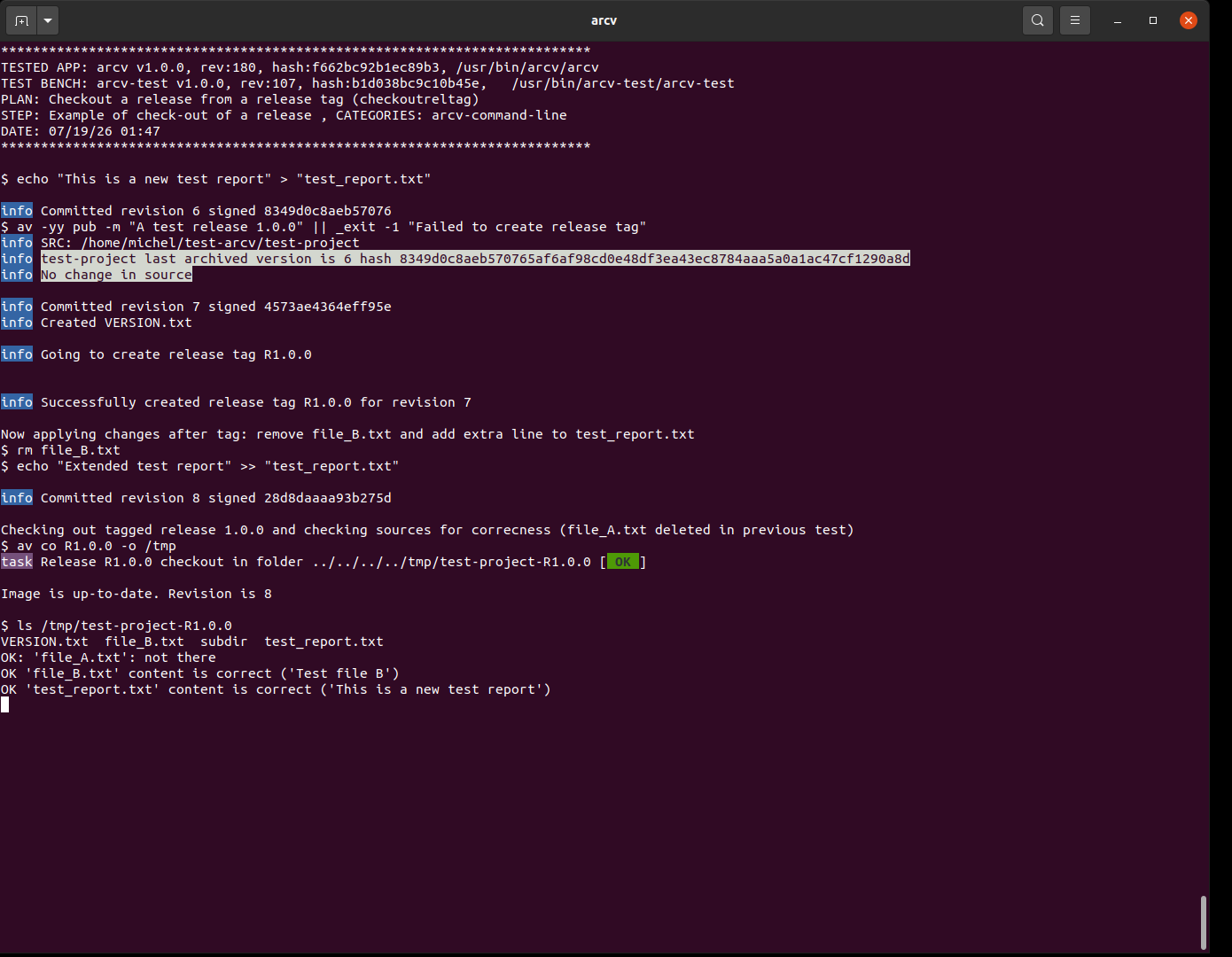Click the 'DATE: 07/19/26 01:47' line
Screen dimensions: 1232x957
pos(81,131)
